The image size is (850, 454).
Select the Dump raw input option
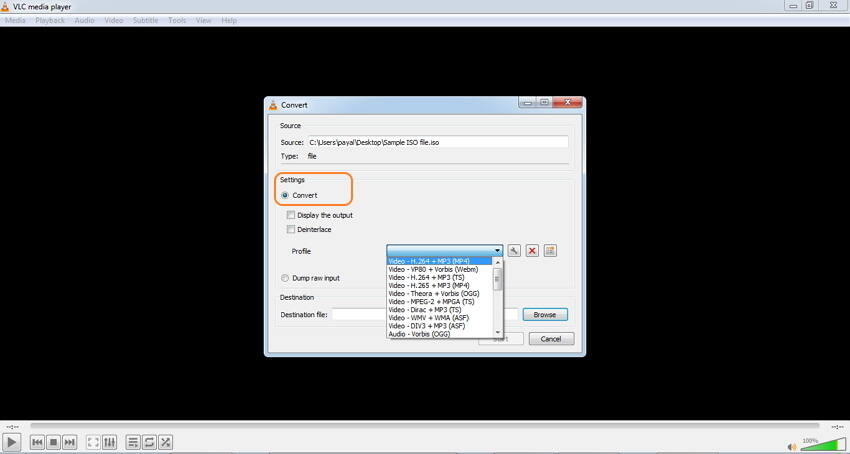(285, 278)
